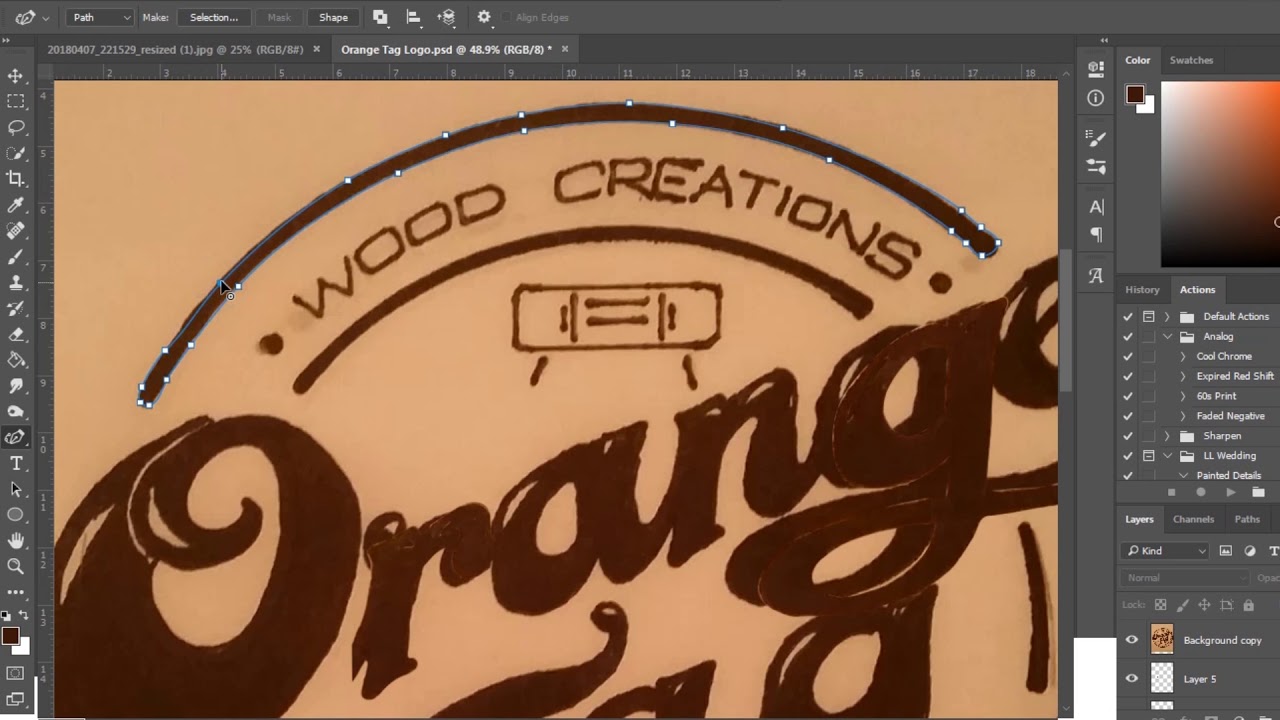This screenshot has width=1280, height=720.
Task: Change screen mode from toolbar
Action: coord(15,698)
